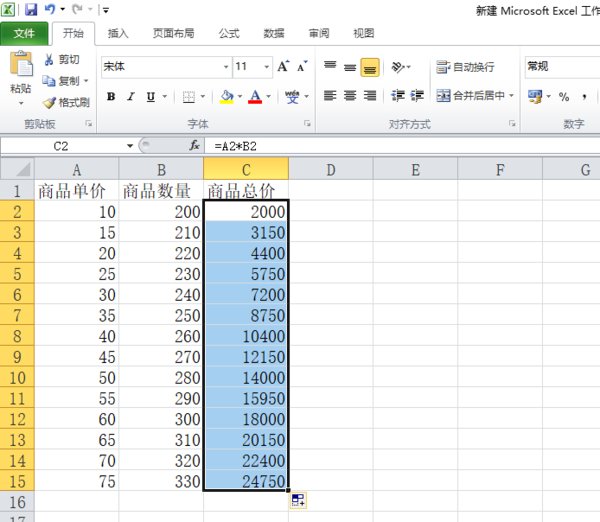This screenshot has height=522, width=600.
Task: Click the Excel application icon in title bar
Action: (8, 10)
